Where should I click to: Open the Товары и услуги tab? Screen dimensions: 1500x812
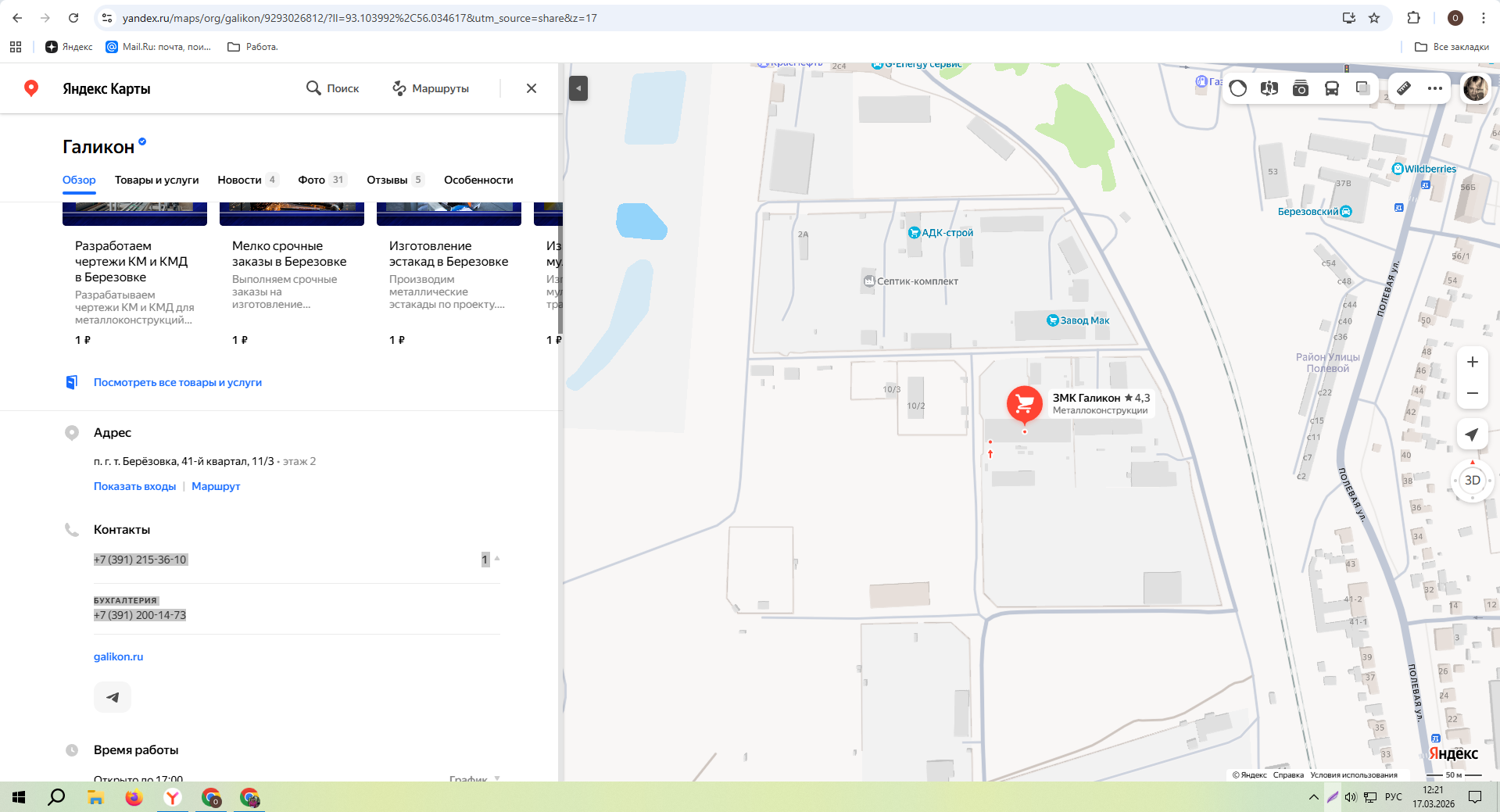point(156,180)
